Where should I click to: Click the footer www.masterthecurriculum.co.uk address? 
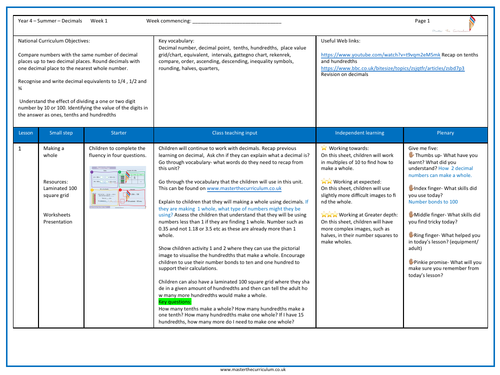click(x=253, y=369)
